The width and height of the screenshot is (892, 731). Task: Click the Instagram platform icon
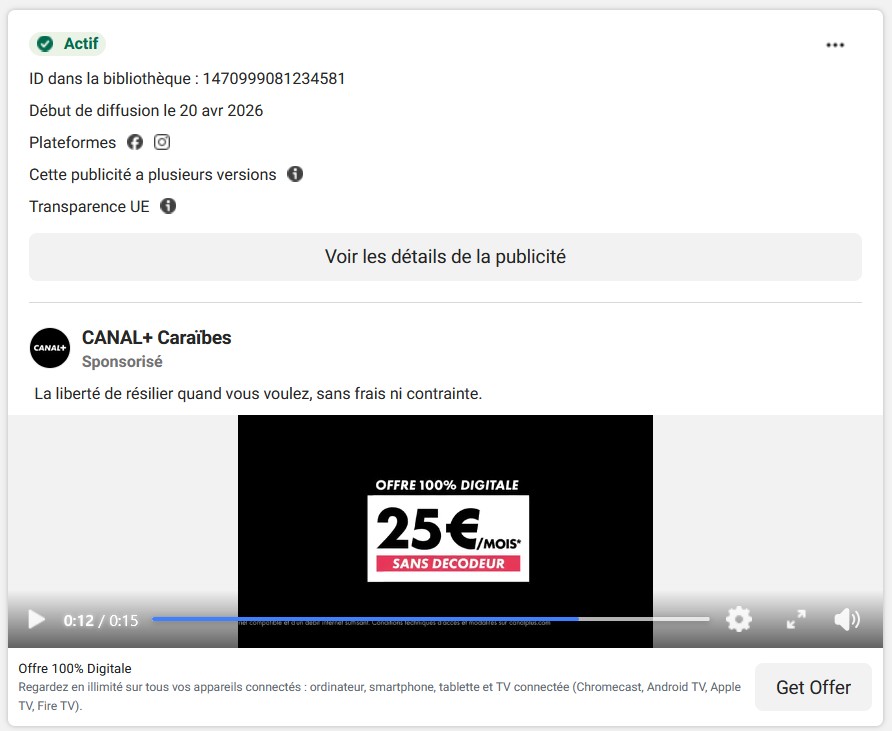click(x=162, y=142)
